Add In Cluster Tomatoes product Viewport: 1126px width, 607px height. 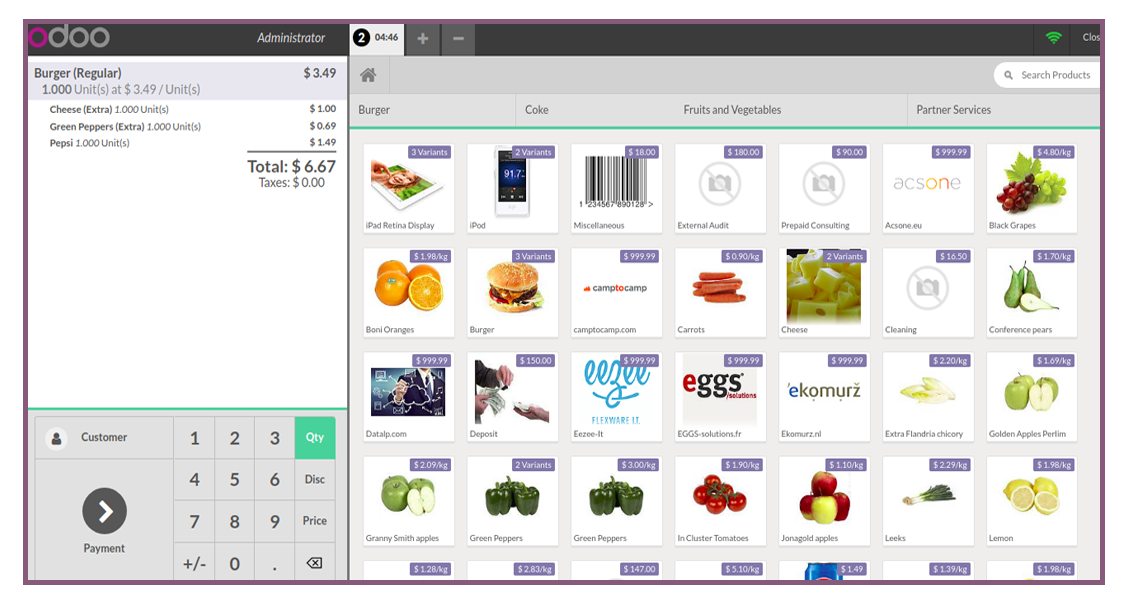tap(720, 500)
